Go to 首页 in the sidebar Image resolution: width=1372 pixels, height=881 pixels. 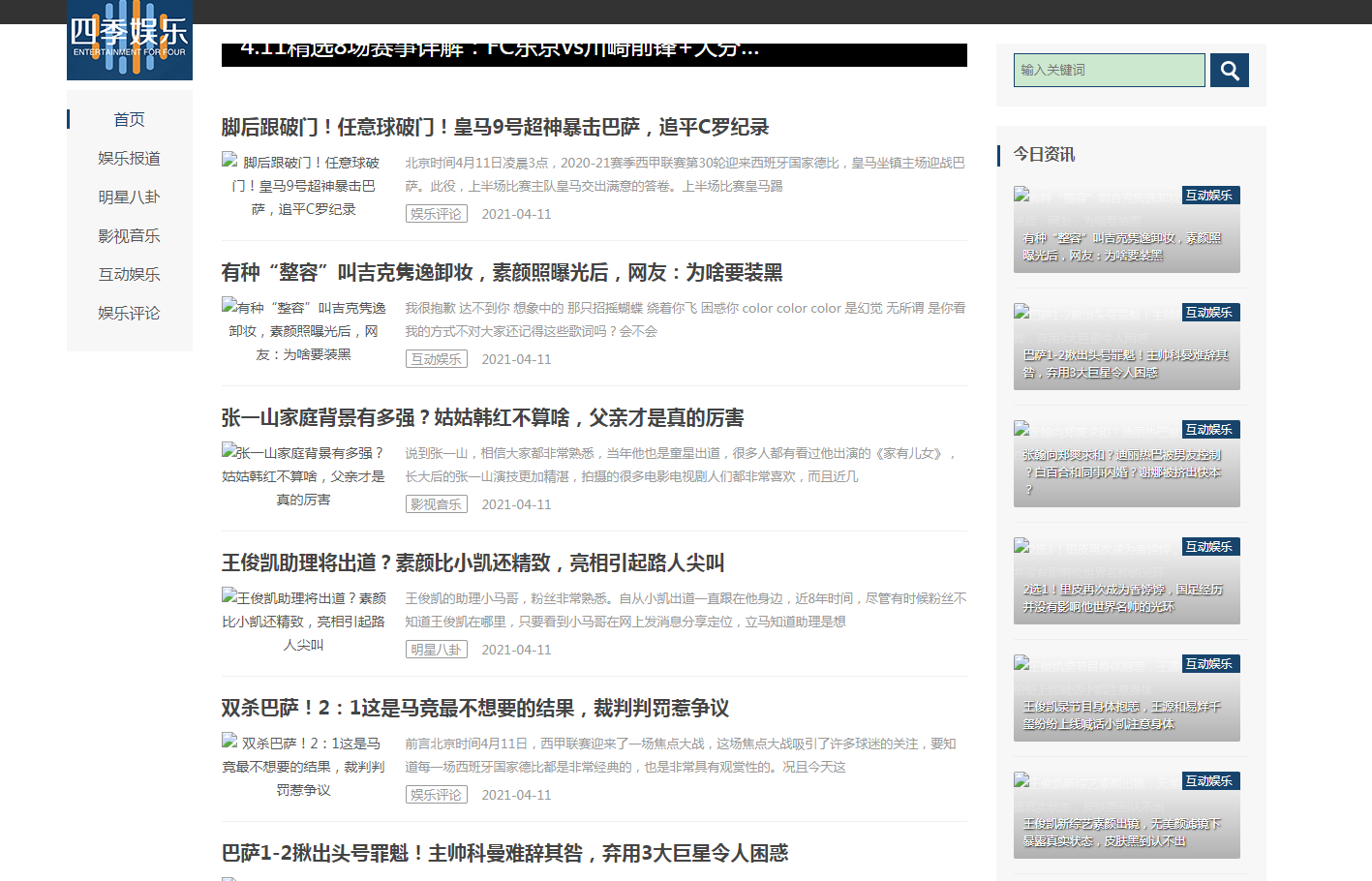click(130, 119)
